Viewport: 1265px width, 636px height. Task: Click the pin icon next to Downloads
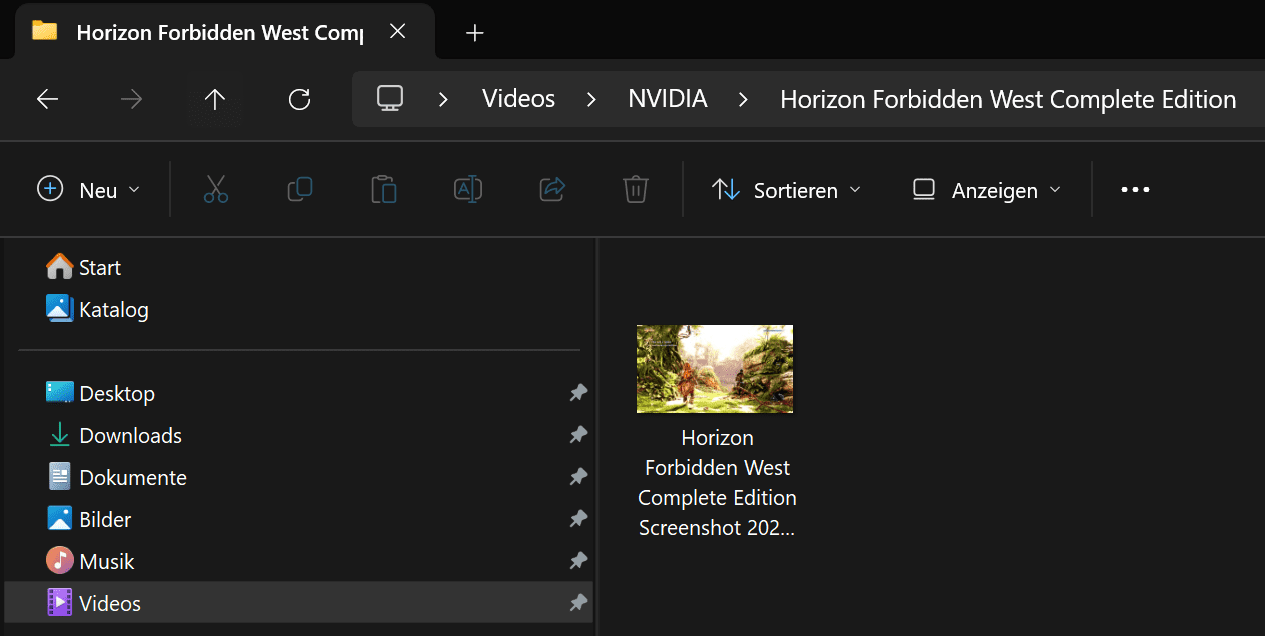[x=578, y=435]
